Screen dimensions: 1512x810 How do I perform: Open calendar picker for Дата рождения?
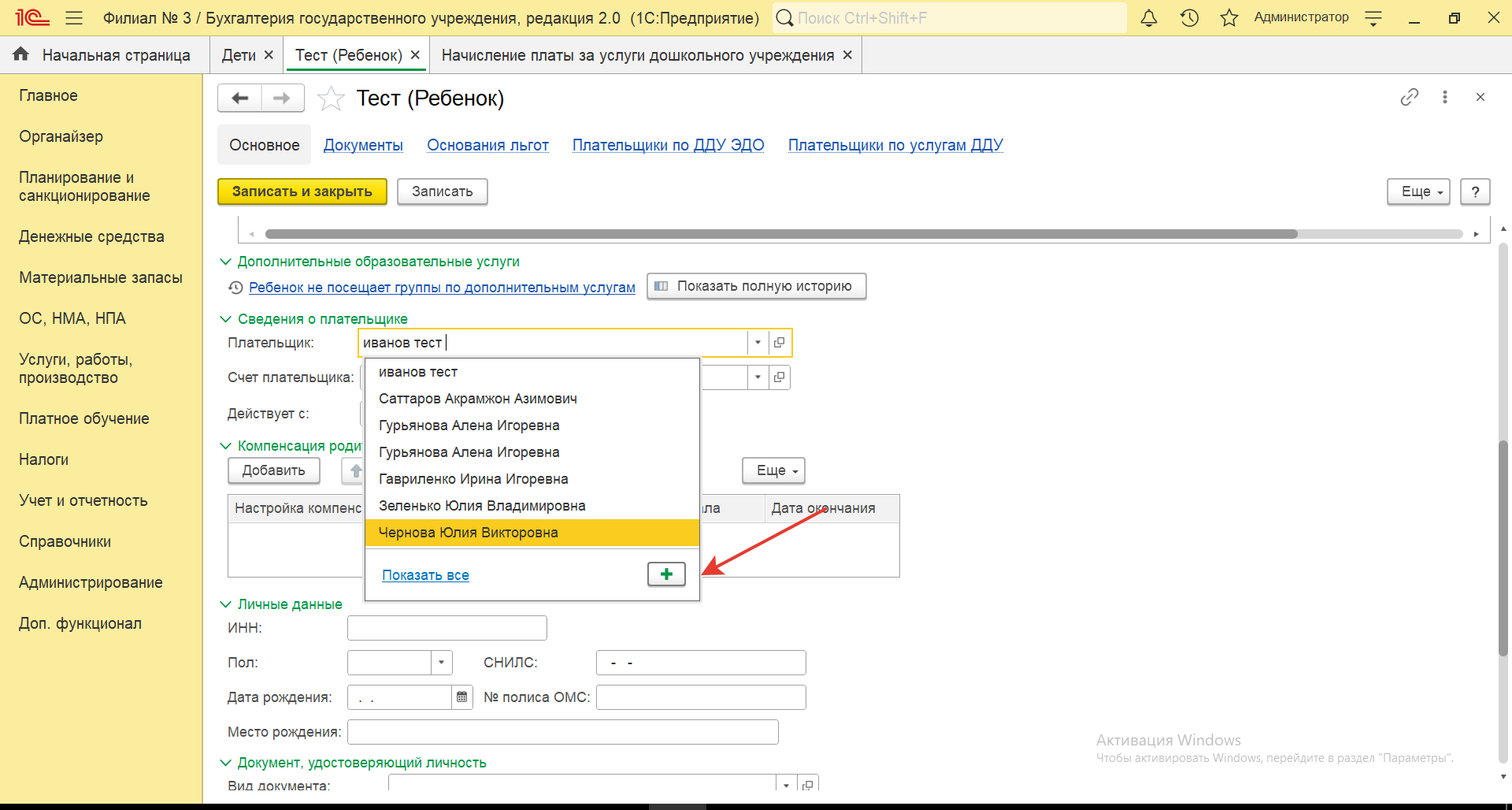pyautogui.click(x=462, y=697)
